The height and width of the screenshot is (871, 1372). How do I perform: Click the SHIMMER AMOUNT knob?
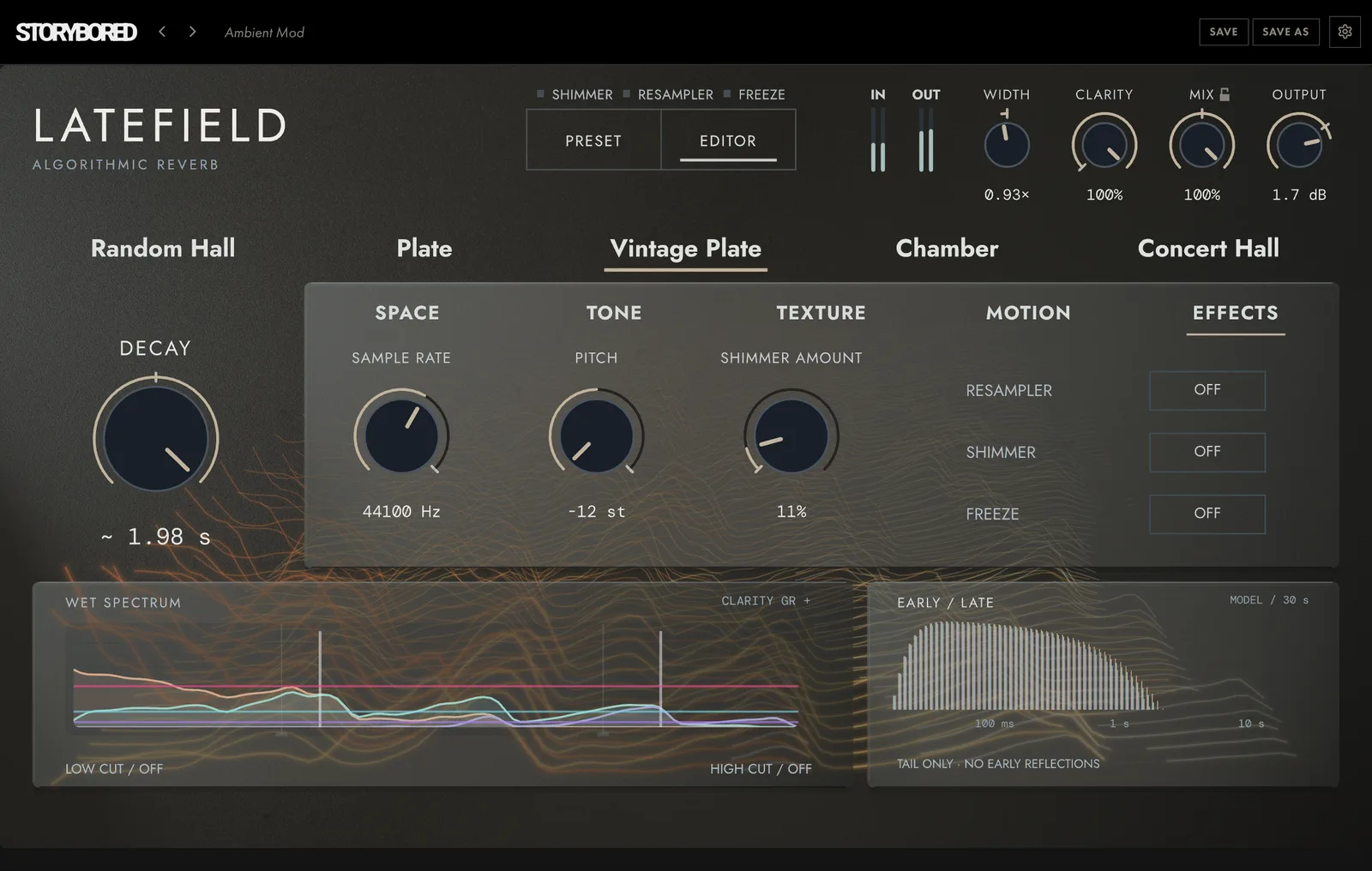[x=791, y=435]
